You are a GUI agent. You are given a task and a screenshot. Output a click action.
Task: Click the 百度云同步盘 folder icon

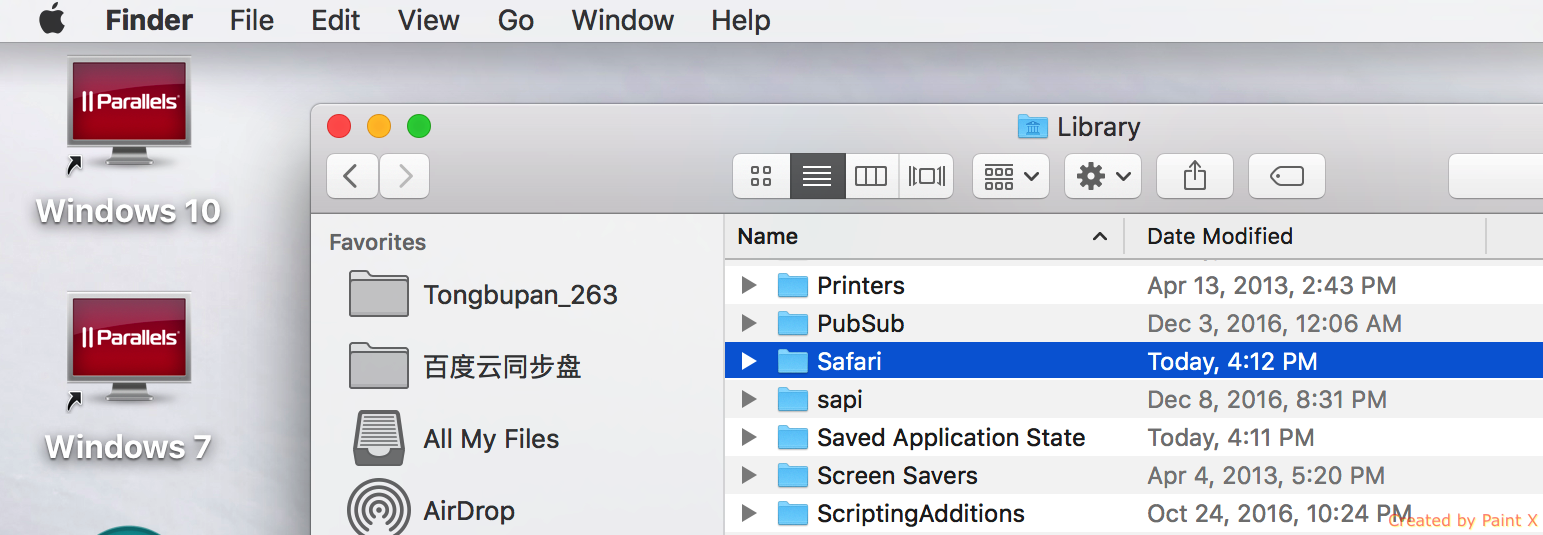click(x=379, y=366)
